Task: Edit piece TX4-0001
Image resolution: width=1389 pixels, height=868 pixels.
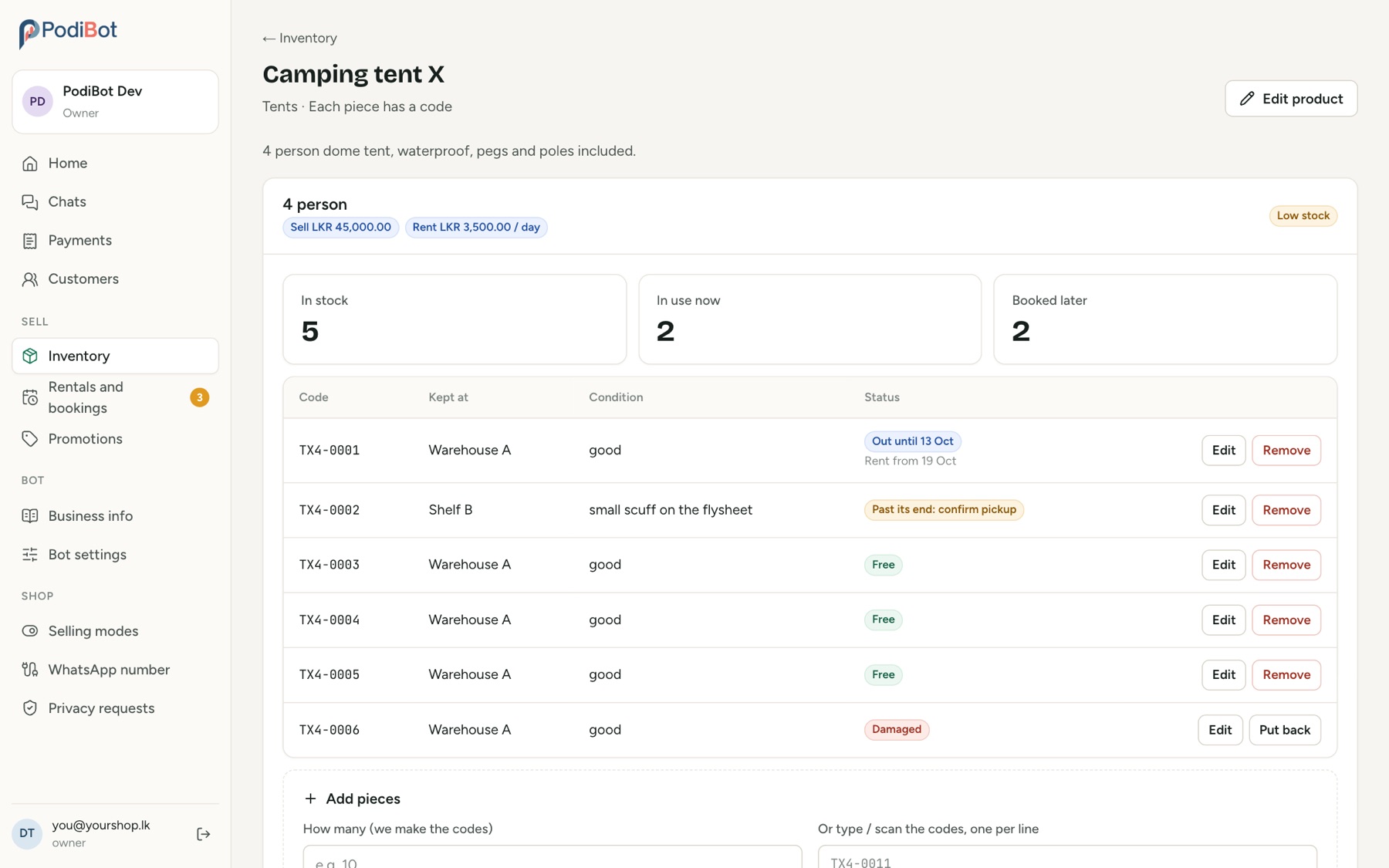Action: click(1223, 450)
